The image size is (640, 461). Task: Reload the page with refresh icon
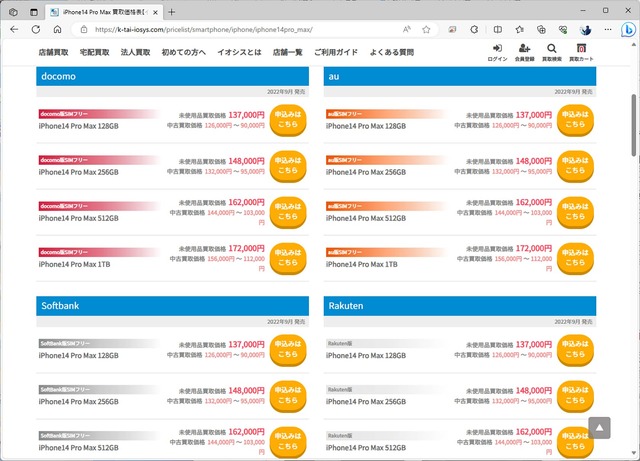click(x=36, y=29)
